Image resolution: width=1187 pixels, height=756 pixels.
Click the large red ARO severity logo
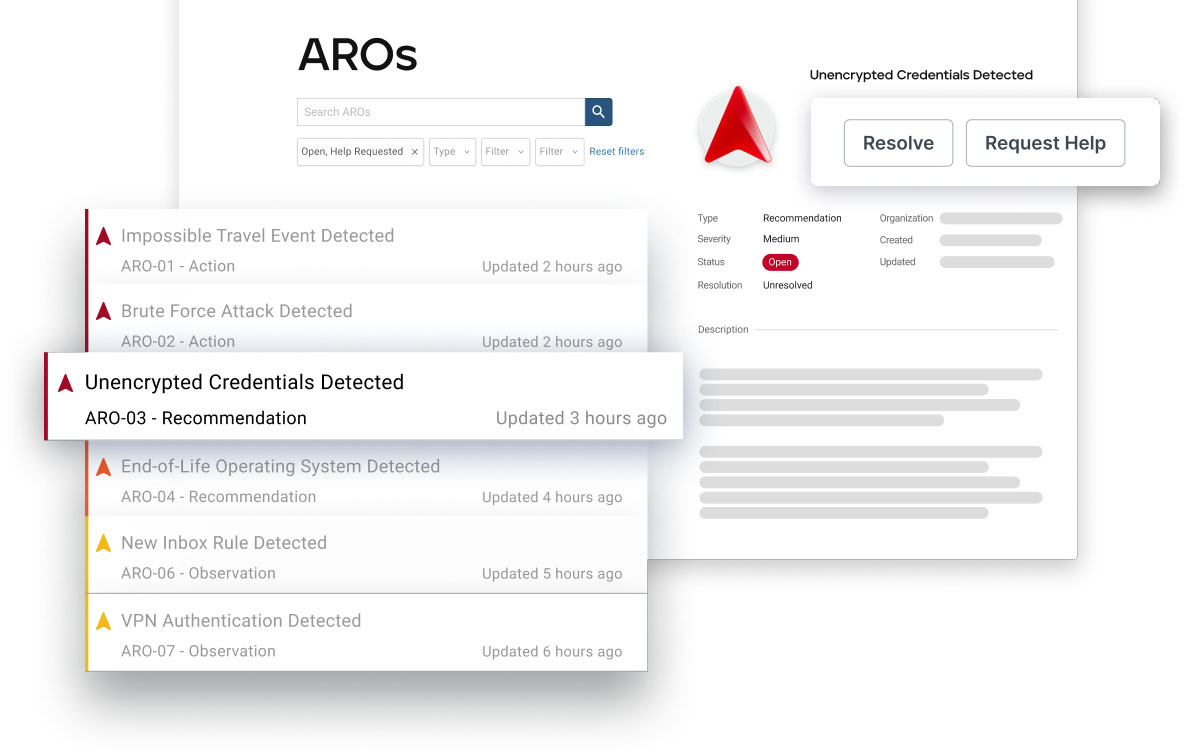pos(736,126)
